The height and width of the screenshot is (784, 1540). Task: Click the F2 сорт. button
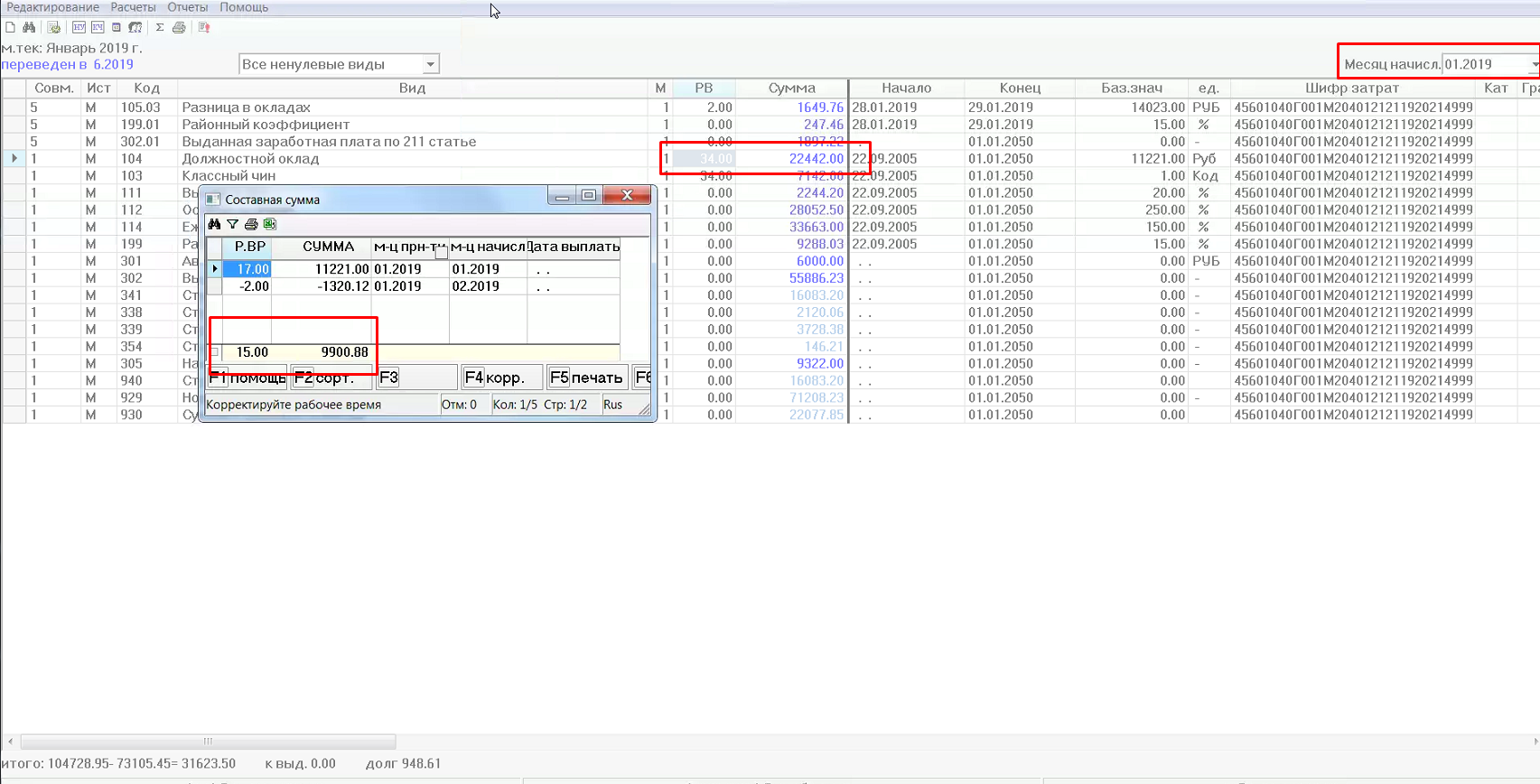331,378
